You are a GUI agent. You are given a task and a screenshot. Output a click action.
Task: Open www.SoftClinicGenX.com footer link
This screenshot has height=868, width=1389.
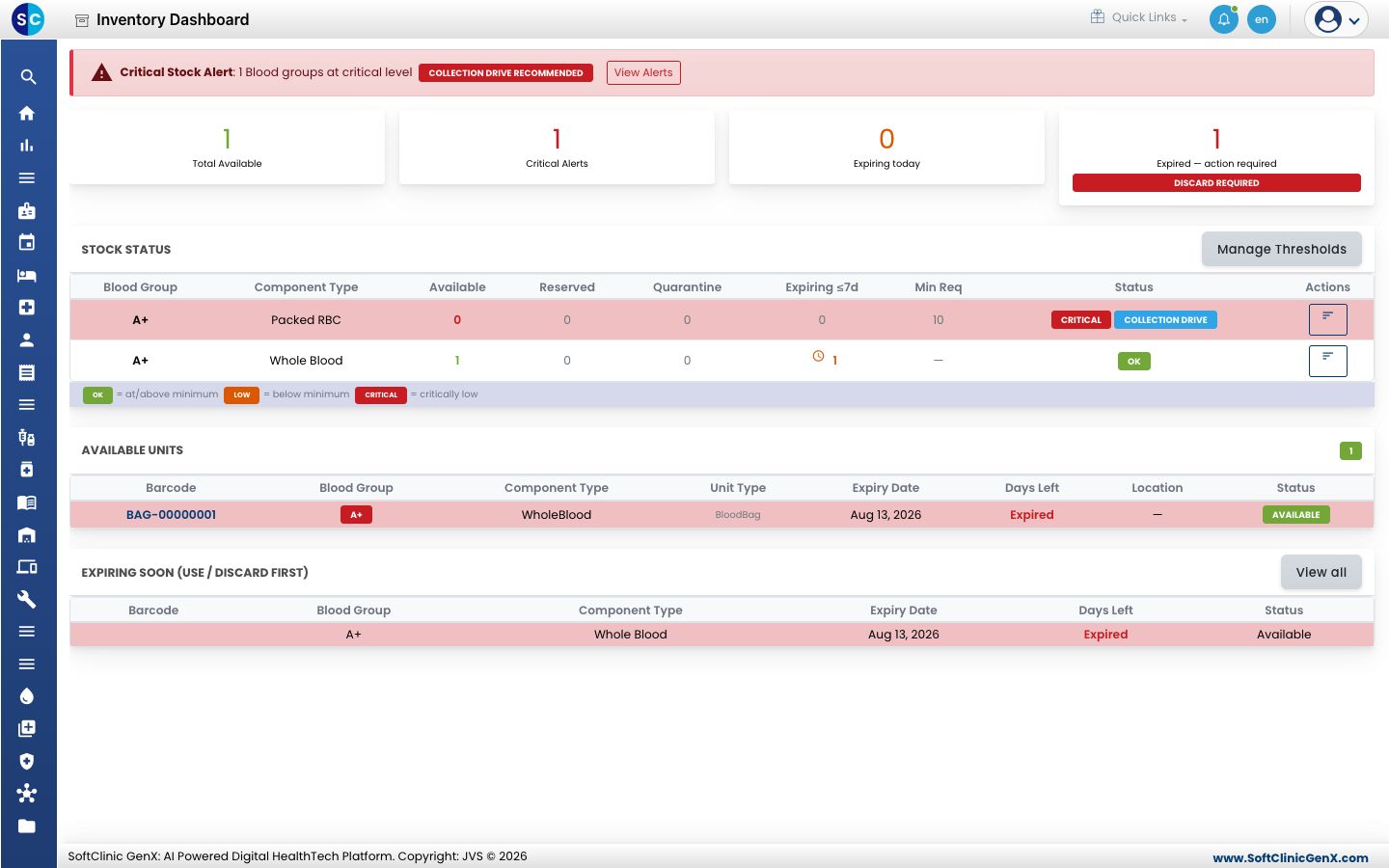[x=1290, y=857]
